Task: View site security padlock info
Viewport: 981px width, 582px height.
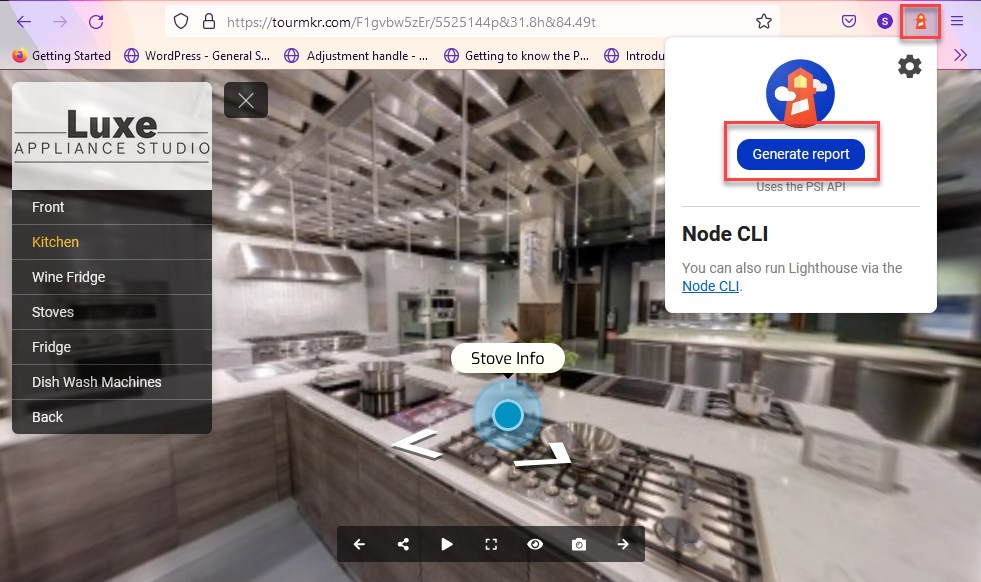Action: click(209, 22)
